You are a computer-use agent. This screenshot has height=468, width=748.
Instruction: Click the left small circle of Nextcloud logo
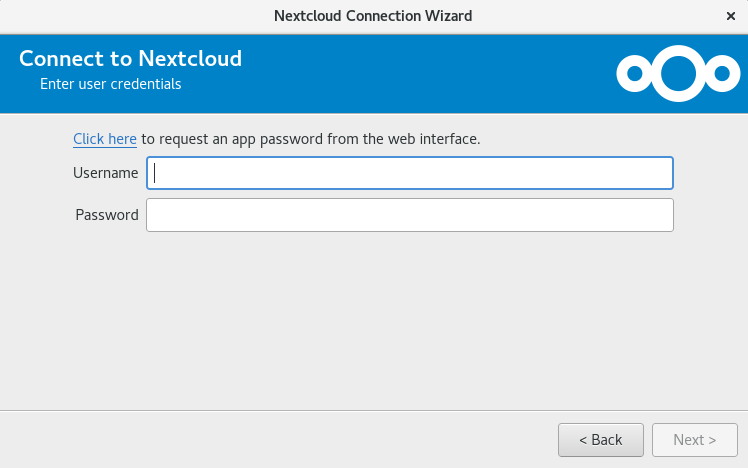coord(635,73)
